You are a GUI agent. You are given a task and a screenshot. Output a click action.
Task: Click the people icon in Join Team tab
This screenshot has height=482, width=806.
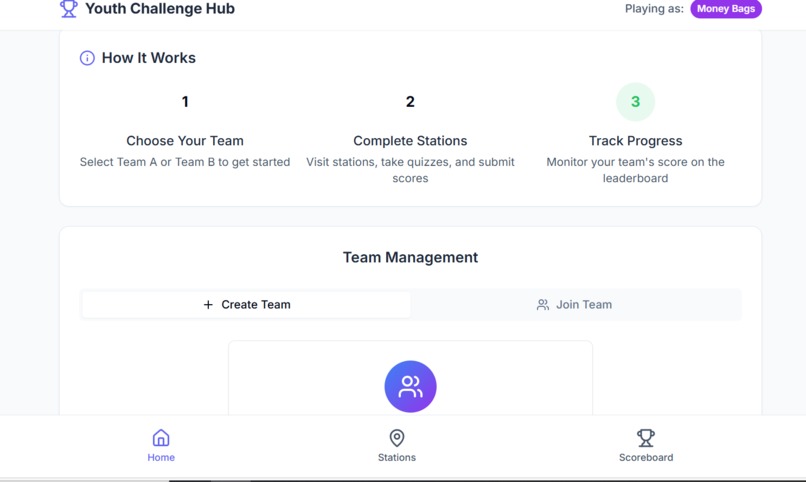(x=543, y=305)
